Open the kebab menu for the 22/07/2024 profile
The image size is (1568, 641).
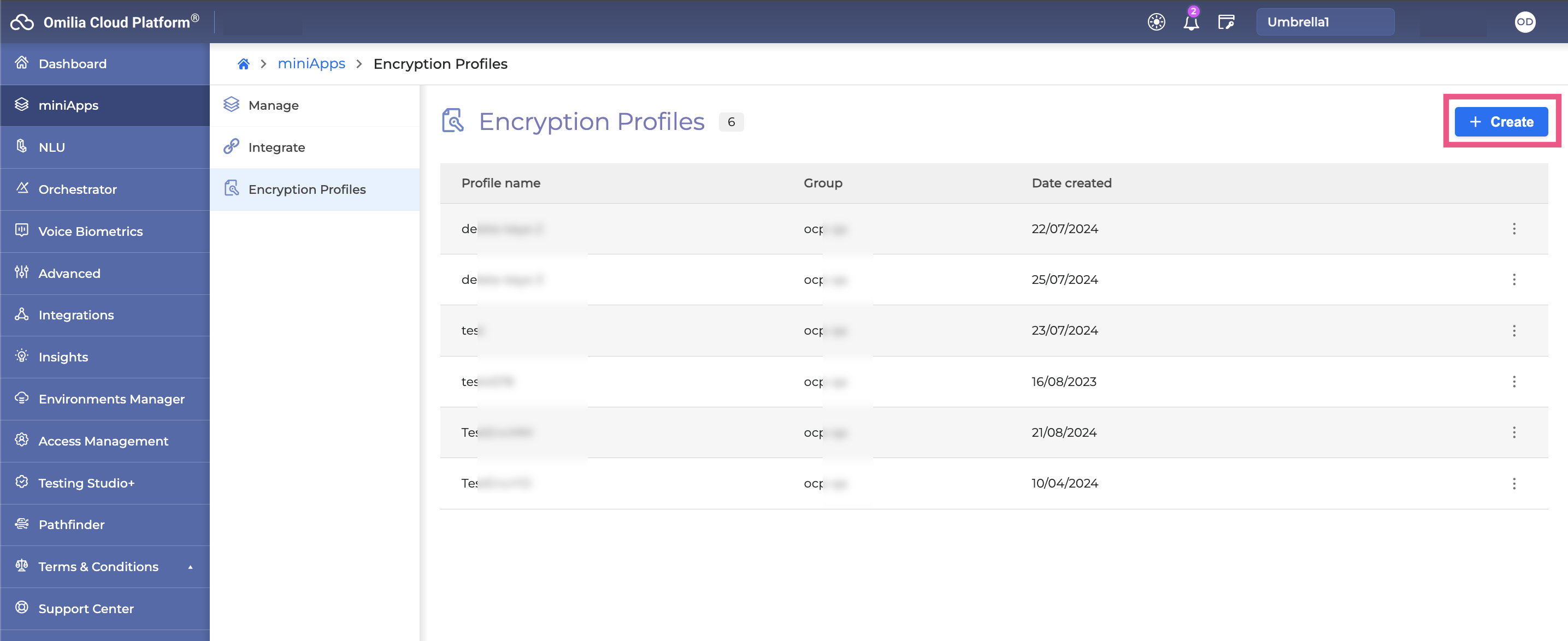[x=1514, y=229]
